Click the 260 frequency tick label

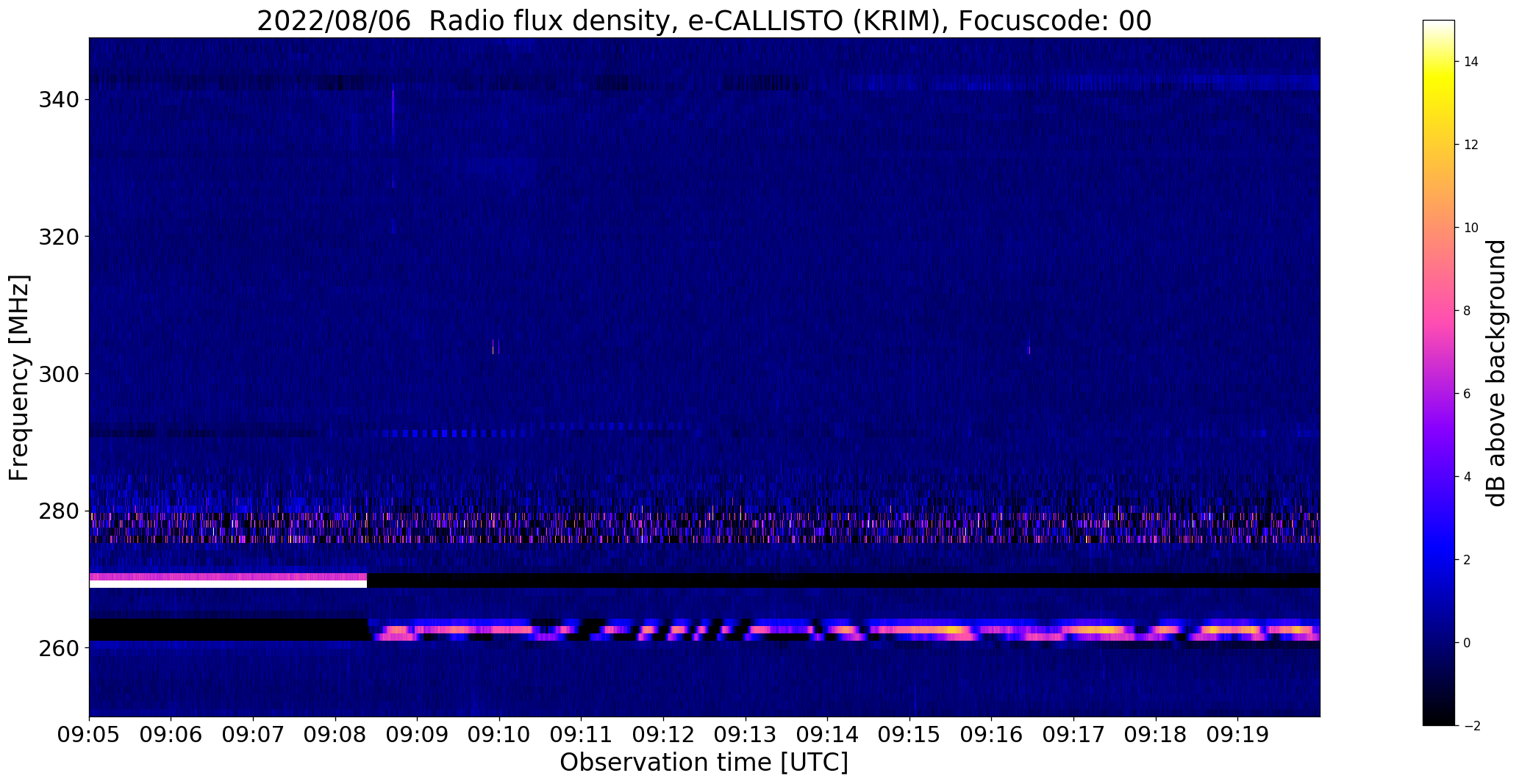59,648
